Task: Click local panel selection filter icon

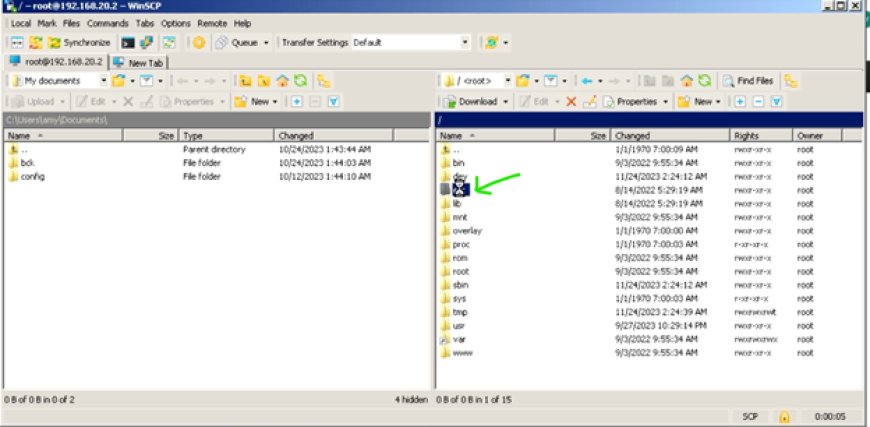Action: [x=333, y=101]
